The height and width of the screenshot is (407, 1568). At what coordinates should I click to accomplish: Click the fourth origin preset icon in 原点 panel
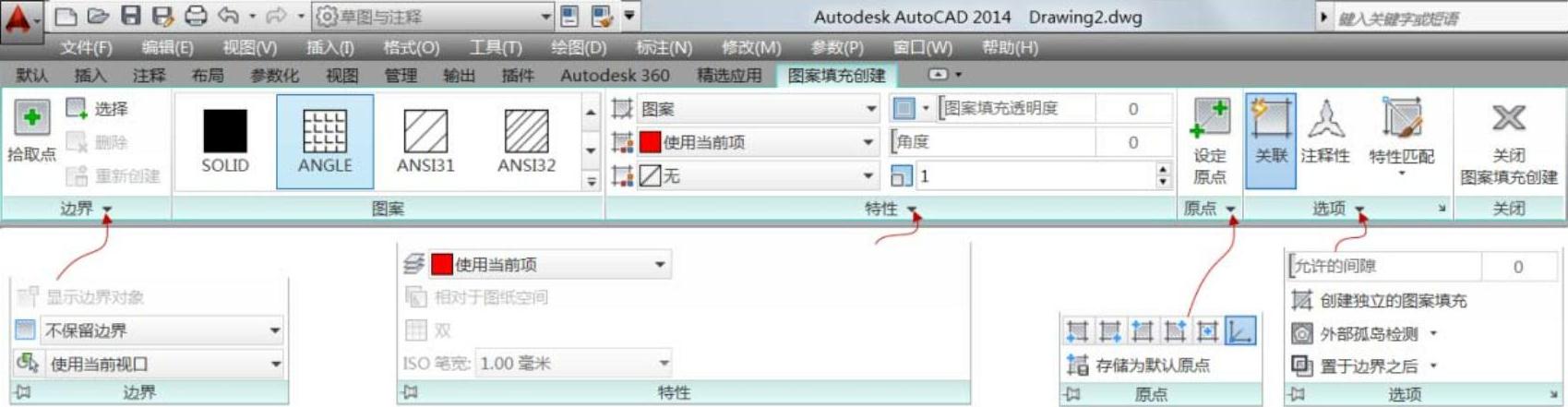[1175, 330]
